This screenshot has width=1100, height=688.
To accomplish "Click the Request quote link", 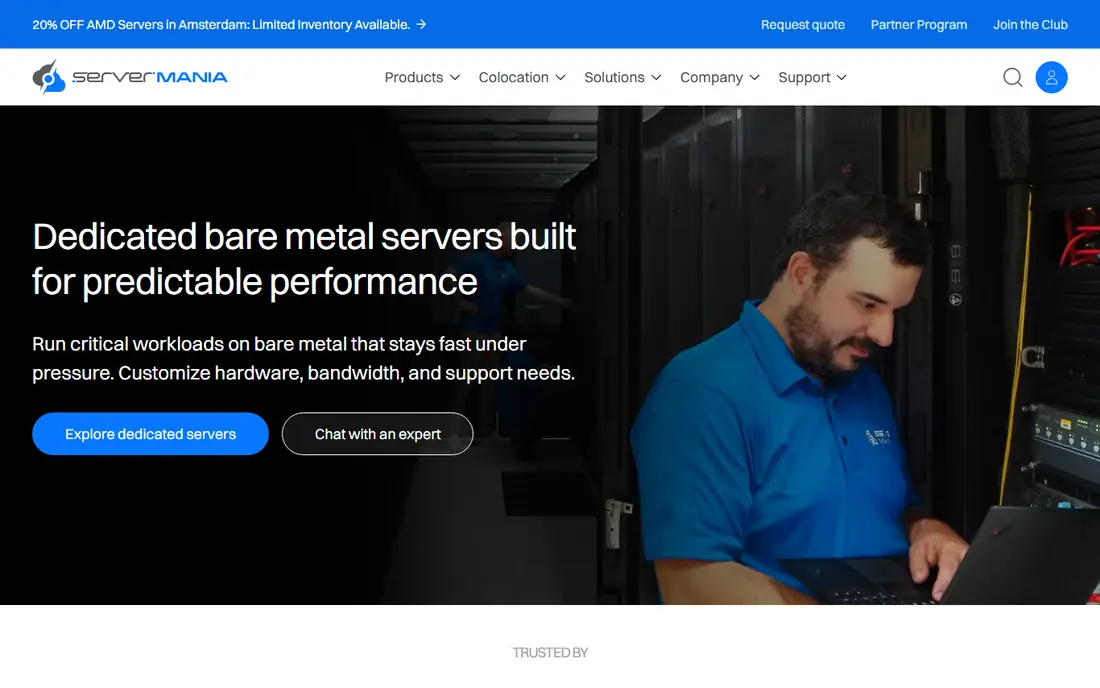I will pos(803,25).
